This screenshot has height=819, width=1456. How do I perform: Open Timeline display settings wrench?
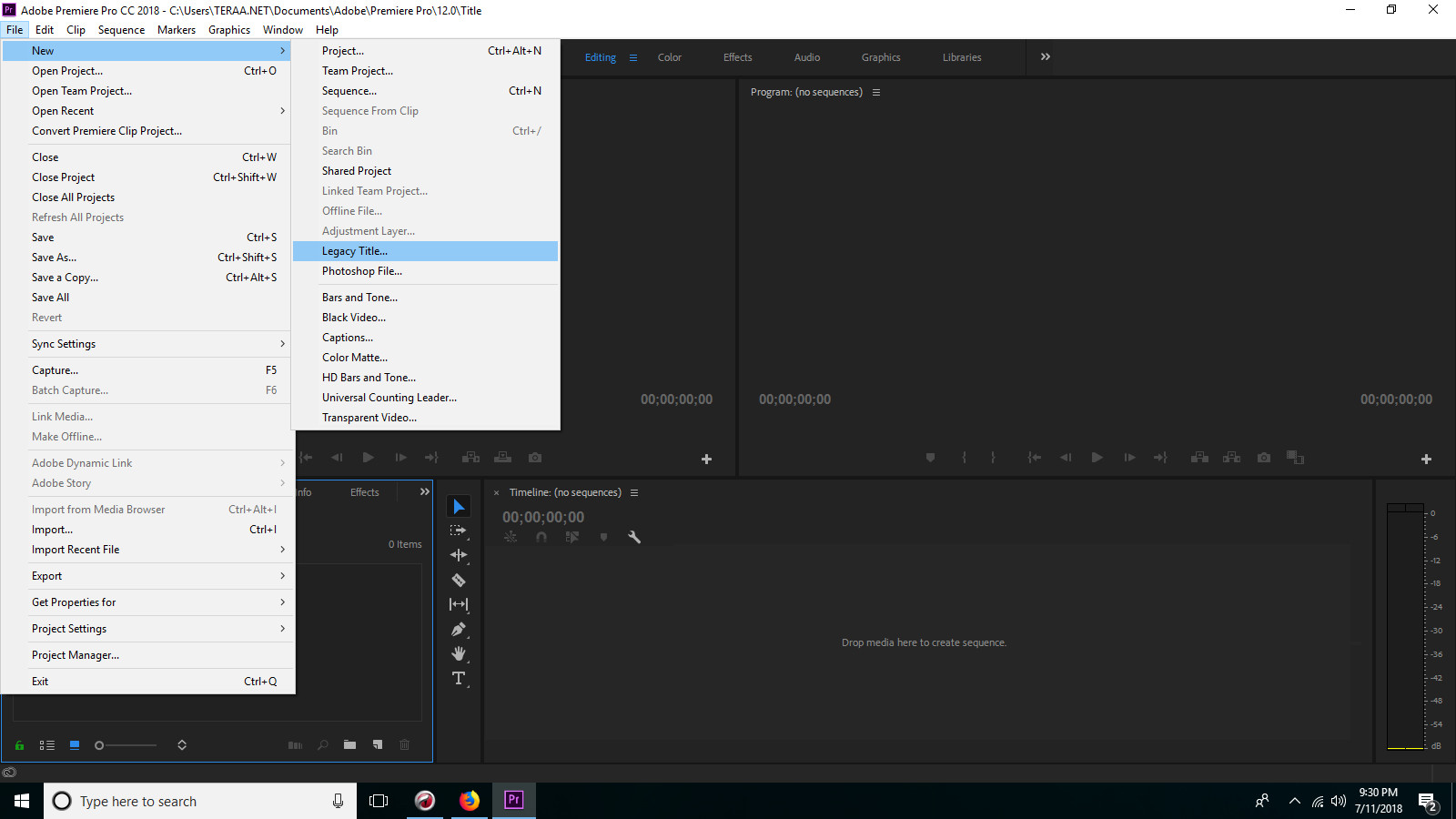[x=634, y=537]
